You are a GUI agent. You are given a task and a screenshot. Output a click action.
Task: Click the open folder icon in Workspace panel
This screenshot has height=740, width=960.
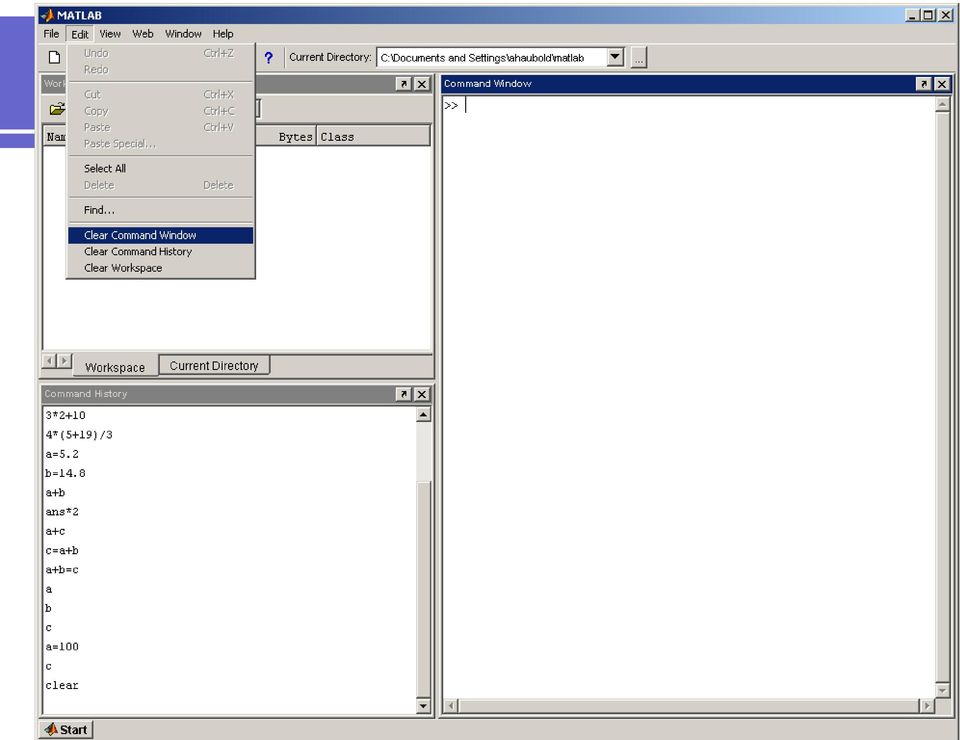click(57, 109)
